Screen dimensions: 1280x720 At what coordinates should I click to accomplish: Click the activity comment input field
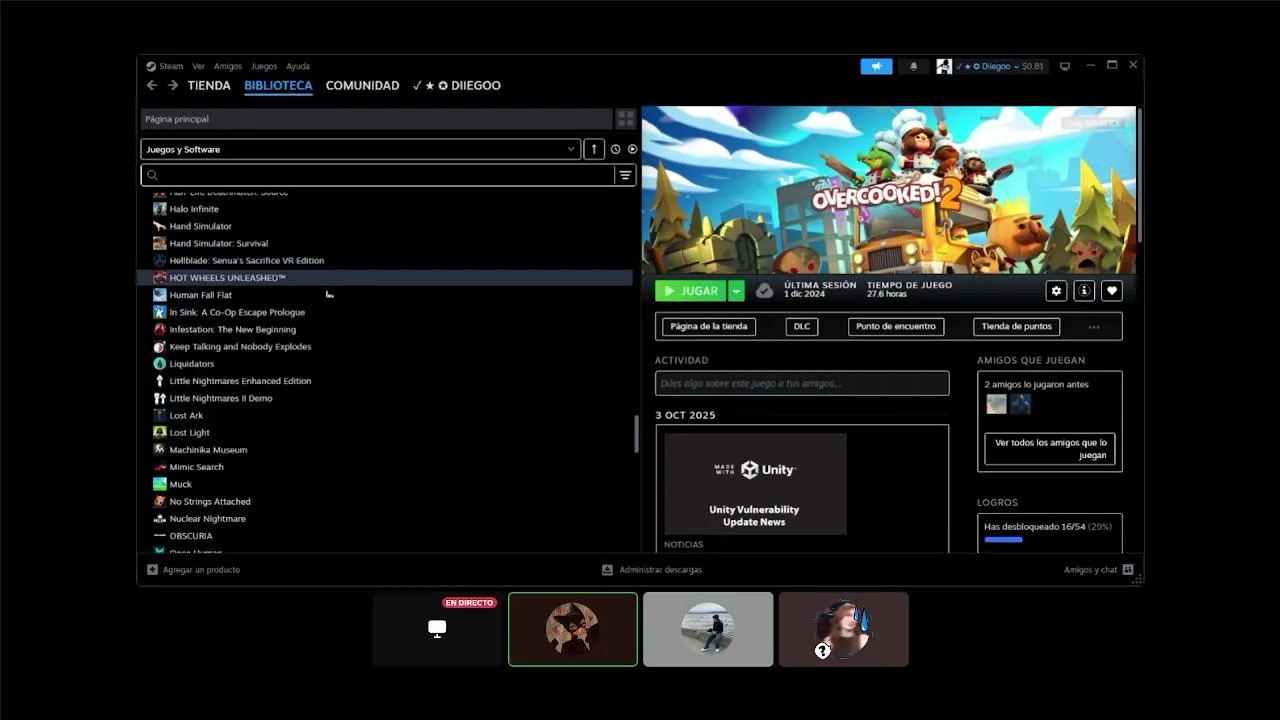pyautogui.click(x=802, y=383)
